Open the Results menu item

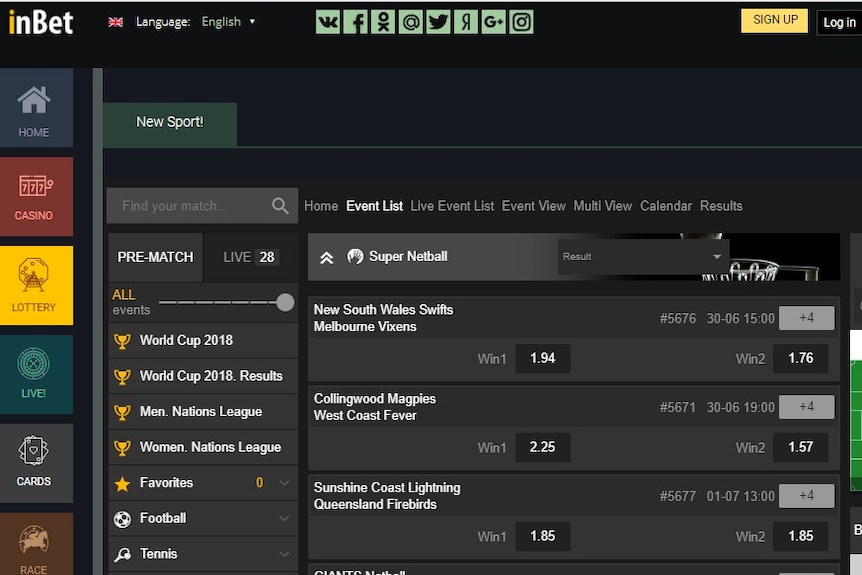click(721, 206)
